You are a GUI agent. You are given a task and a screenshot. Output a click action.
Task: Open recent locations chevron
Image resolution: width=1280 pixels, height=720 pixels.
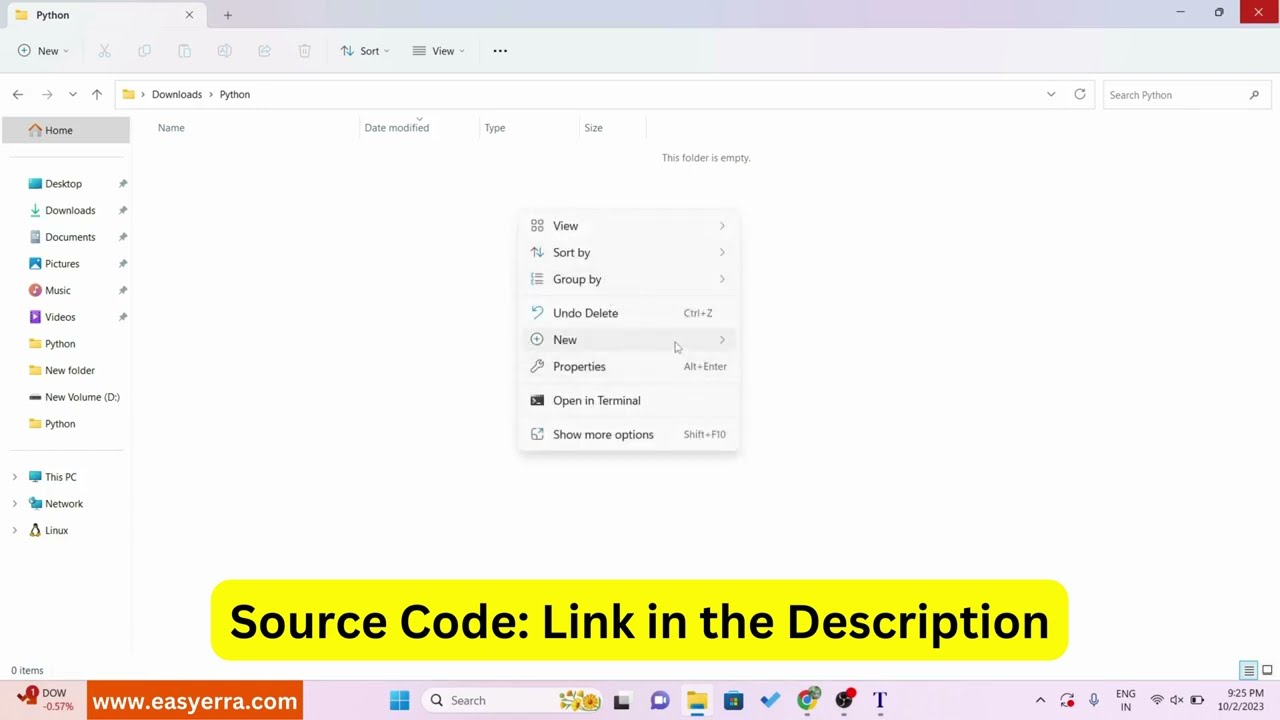[72, 94]
